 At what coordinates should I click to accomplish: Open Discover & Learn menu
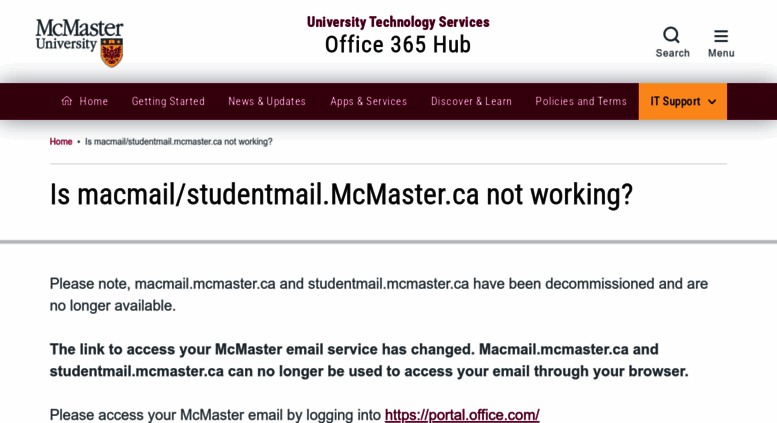(x=471, y=102)
